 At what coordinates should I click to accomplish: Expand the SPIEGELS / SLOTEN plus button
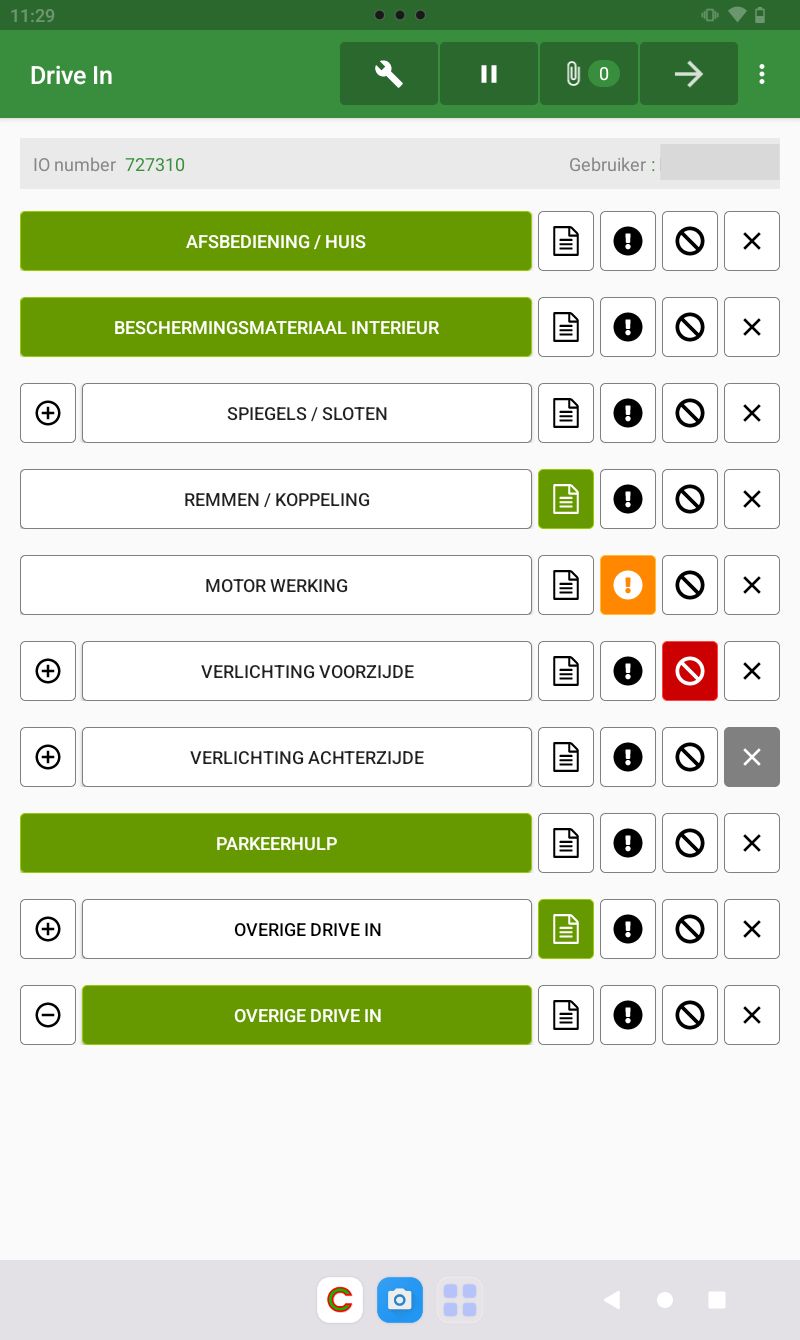tap(48, 413)
